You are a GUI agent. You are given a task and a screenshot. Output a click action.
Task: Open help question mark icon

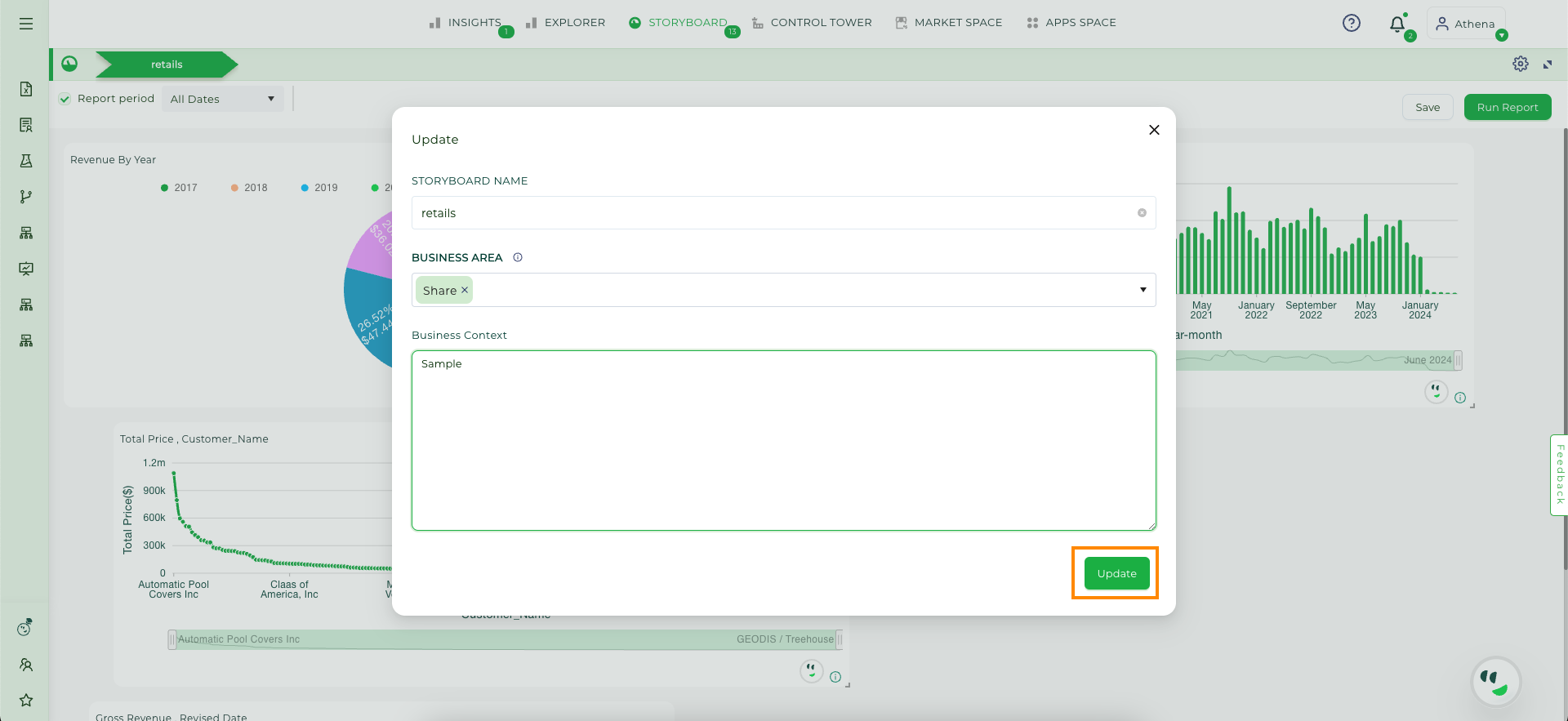click(x=1352, y=23)
